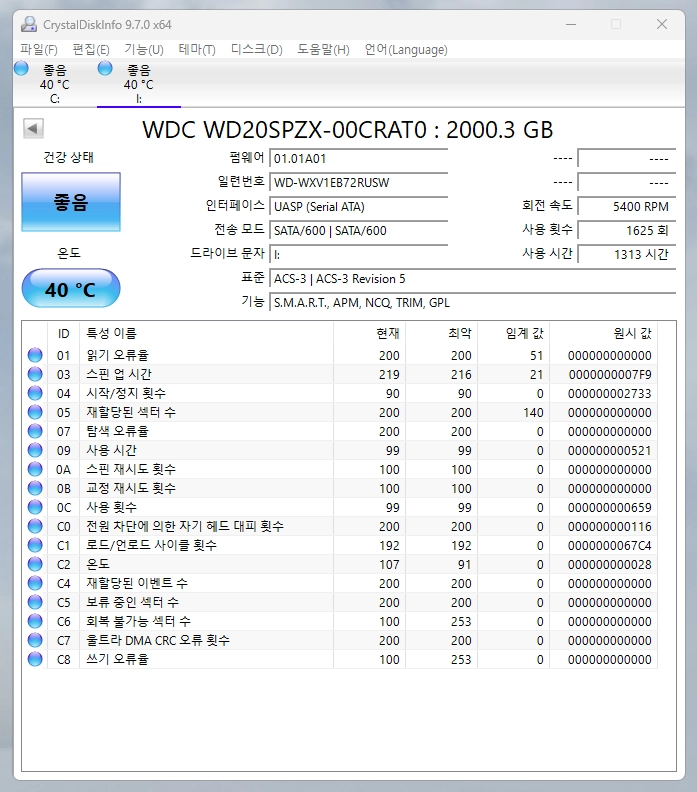This screenshot has width=697, height=792.
Task: Click the power on hours value 1313 시간
Action: click(x=626, y=255)
